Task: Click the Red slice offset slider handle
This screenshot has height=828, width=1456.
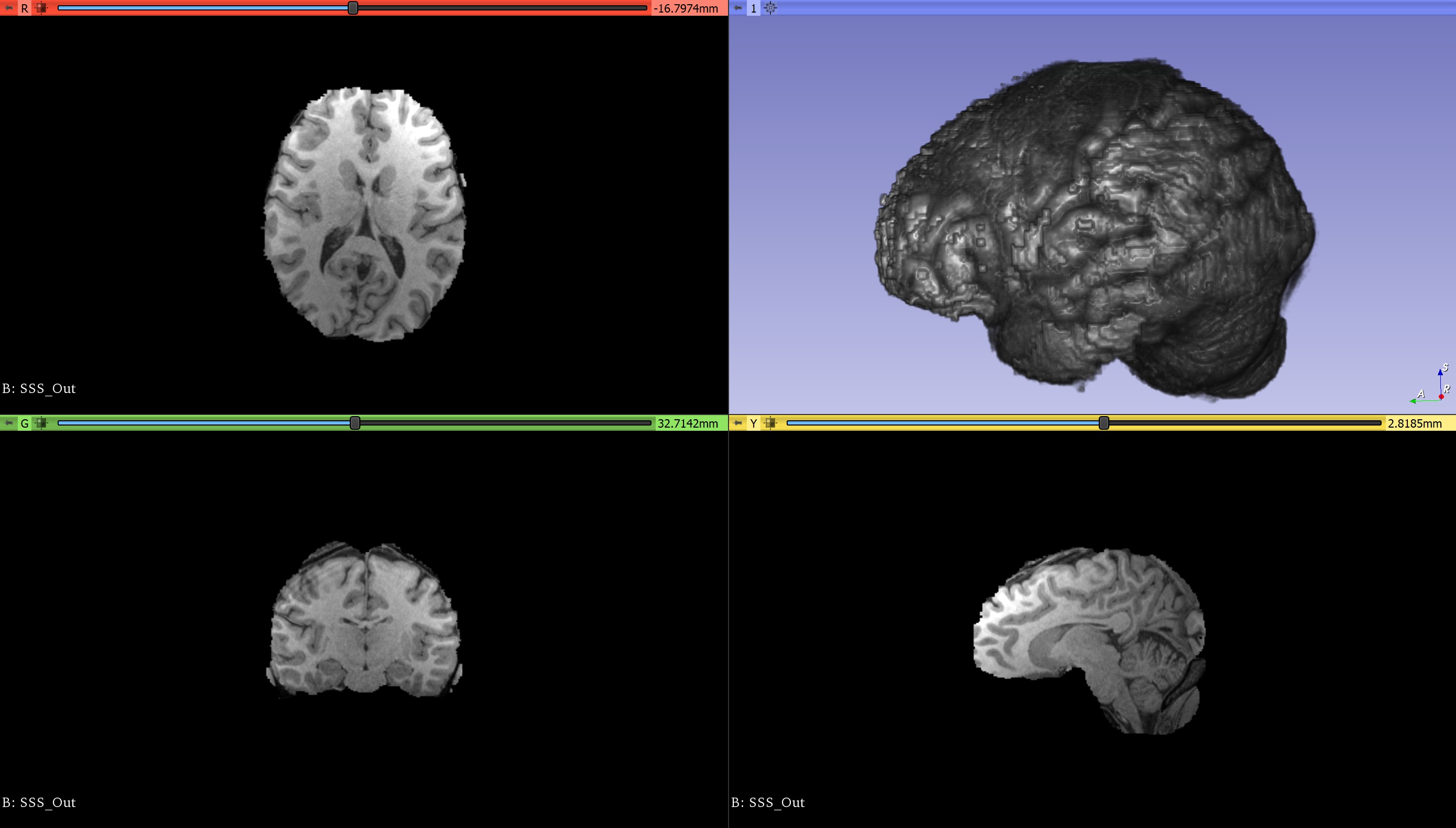Action: (x=353, y=8)
